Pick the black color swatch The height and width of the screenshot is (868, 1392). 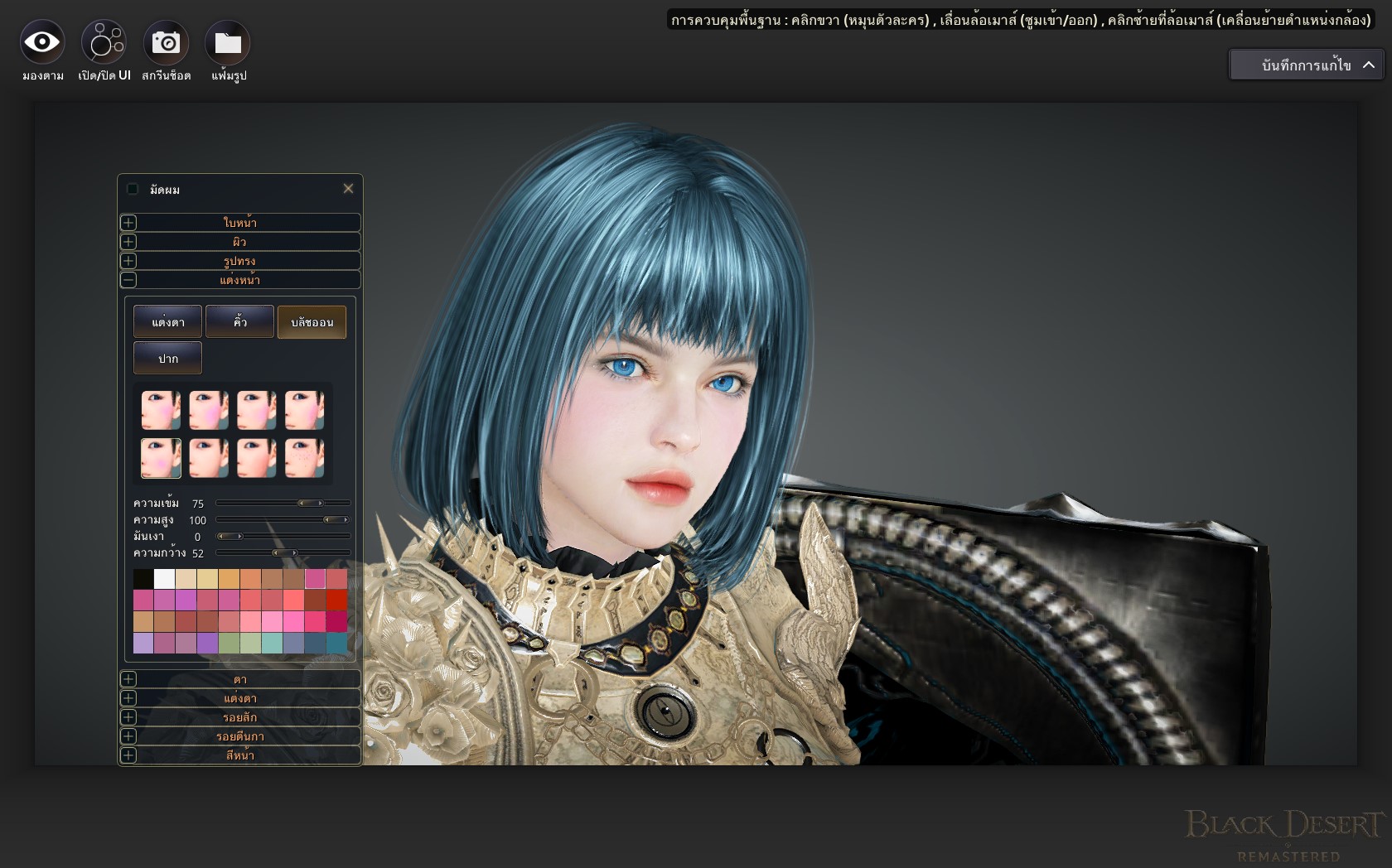[x=143, y=579]
